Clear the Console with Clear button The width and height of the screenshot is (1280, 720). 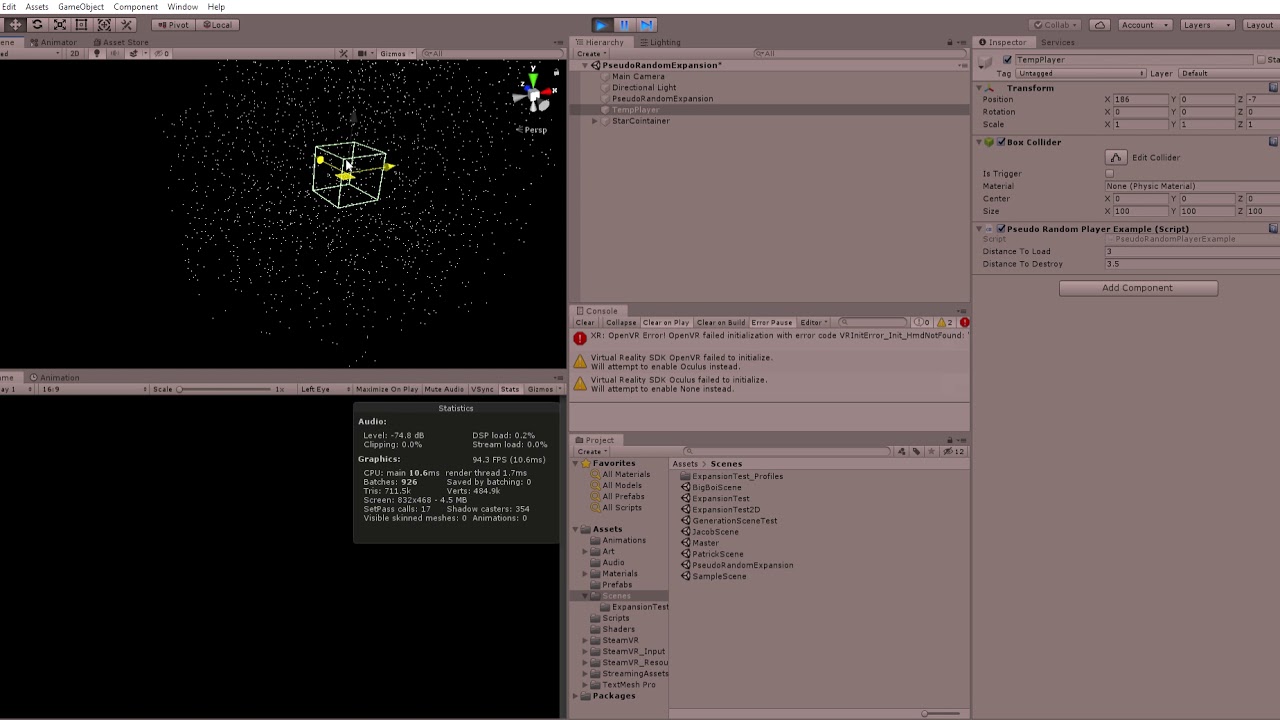(x=585, y=322)
